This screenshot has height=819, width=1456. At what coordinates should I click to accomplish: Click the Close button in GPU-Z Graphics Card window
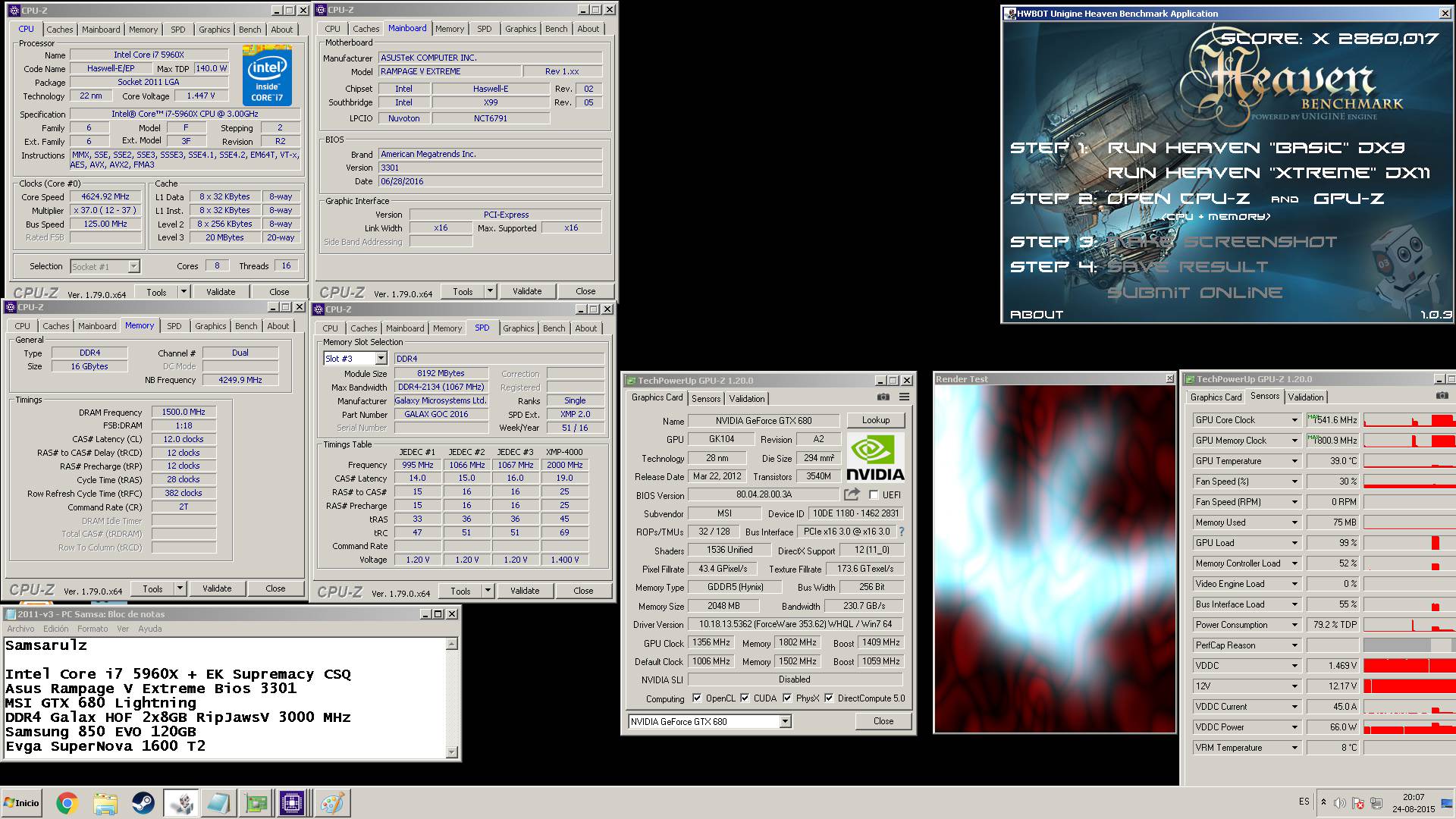pos(883,721)
